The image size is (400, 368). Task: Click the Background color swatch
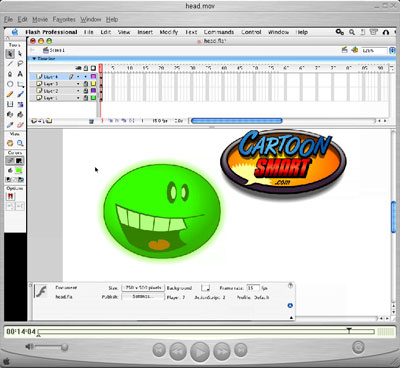[x=206, y=288]
